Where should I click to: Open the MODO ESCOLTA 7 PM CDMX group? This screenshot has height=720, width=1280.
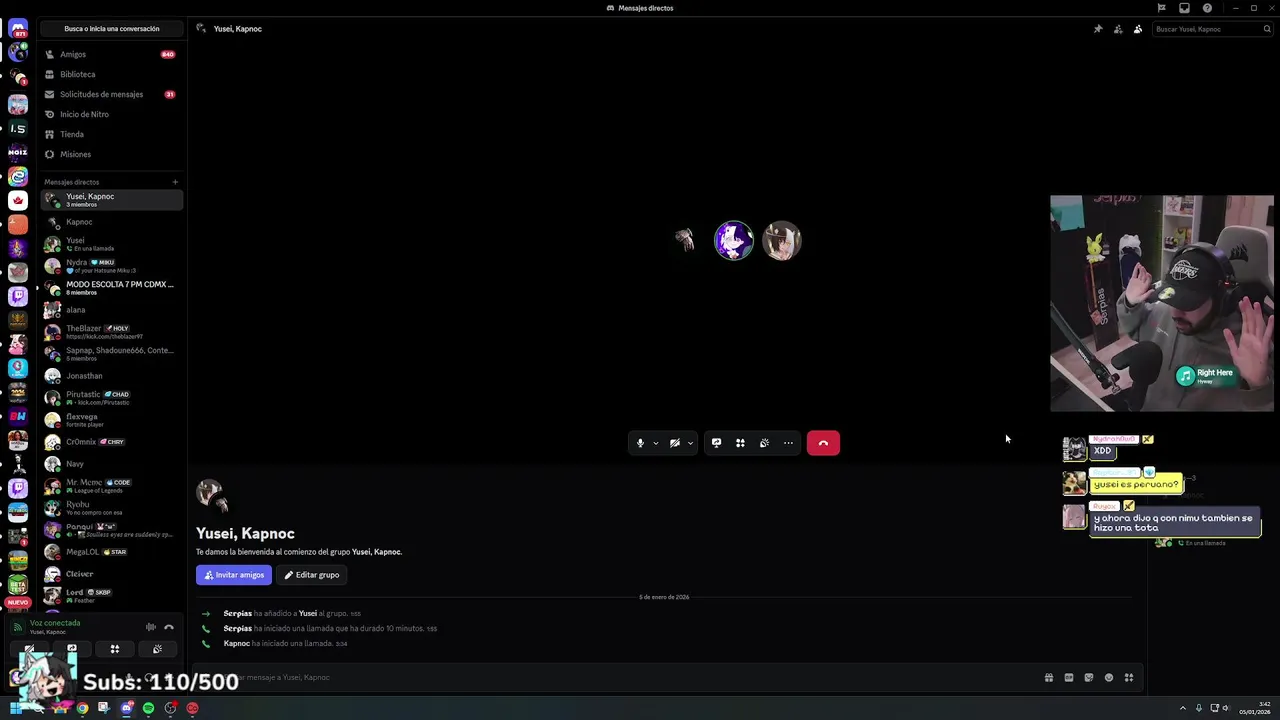click(111, 288)
